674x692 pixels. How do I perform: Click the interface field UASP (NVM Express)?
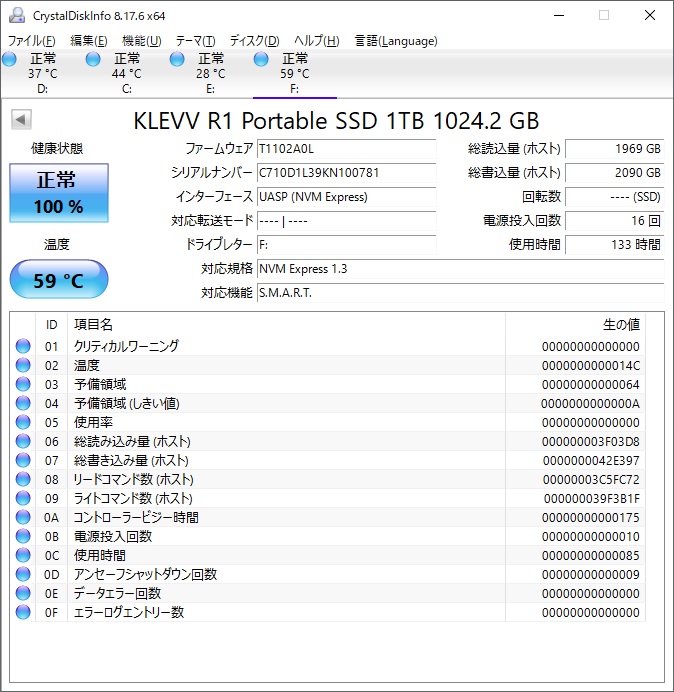[x=346, y=197]
